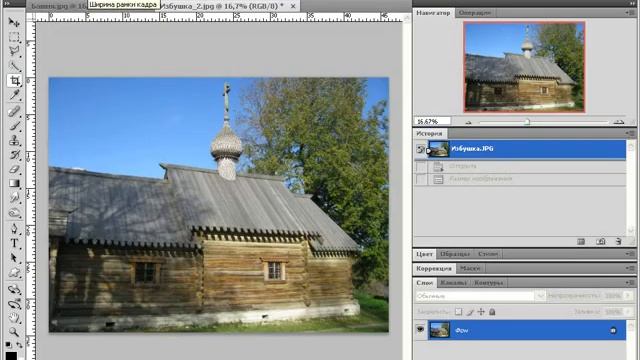Click the Navigator zoom slider handle
640x360 pixels.
[x=527, y=122]
